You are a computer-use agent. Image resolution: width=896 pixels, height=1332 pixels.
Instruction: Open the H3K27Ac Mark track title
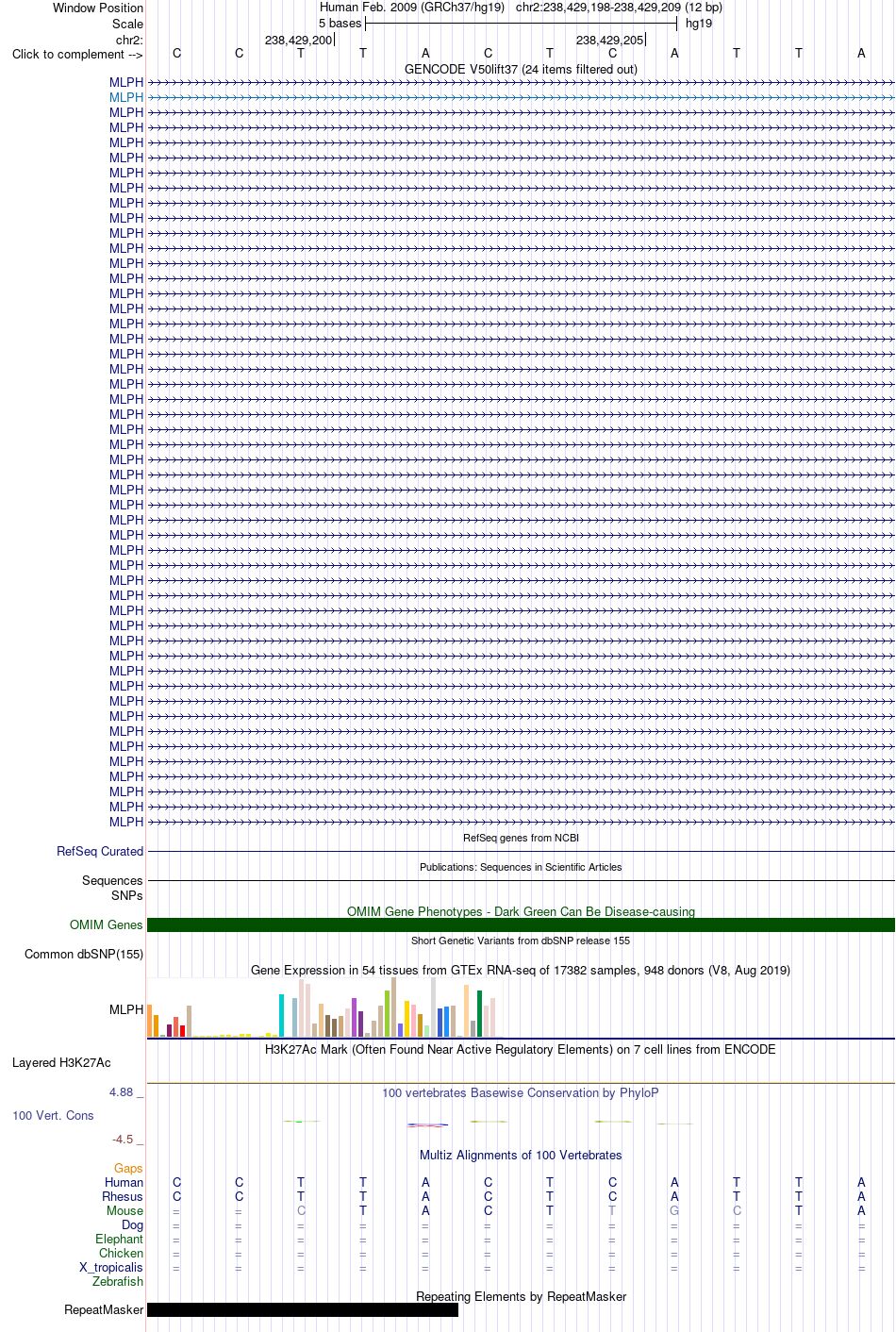521,1049
